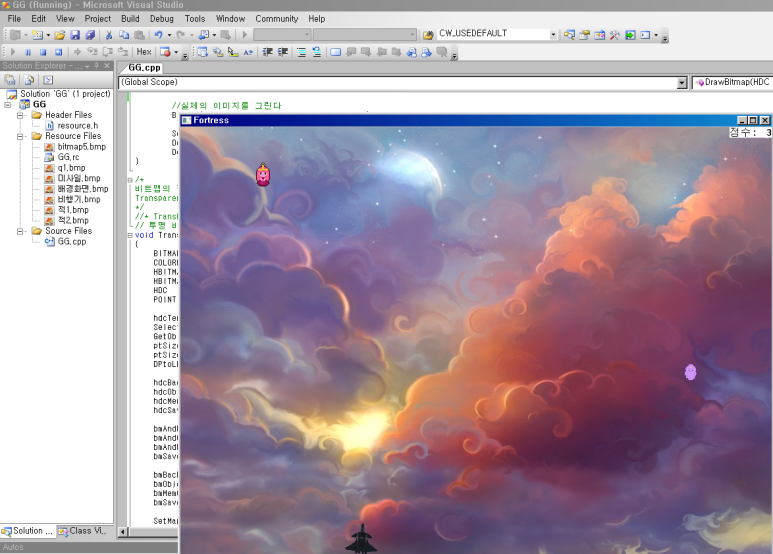
Task: Click Properties icon in Solution Explorer toolbar
Action: 10,80
